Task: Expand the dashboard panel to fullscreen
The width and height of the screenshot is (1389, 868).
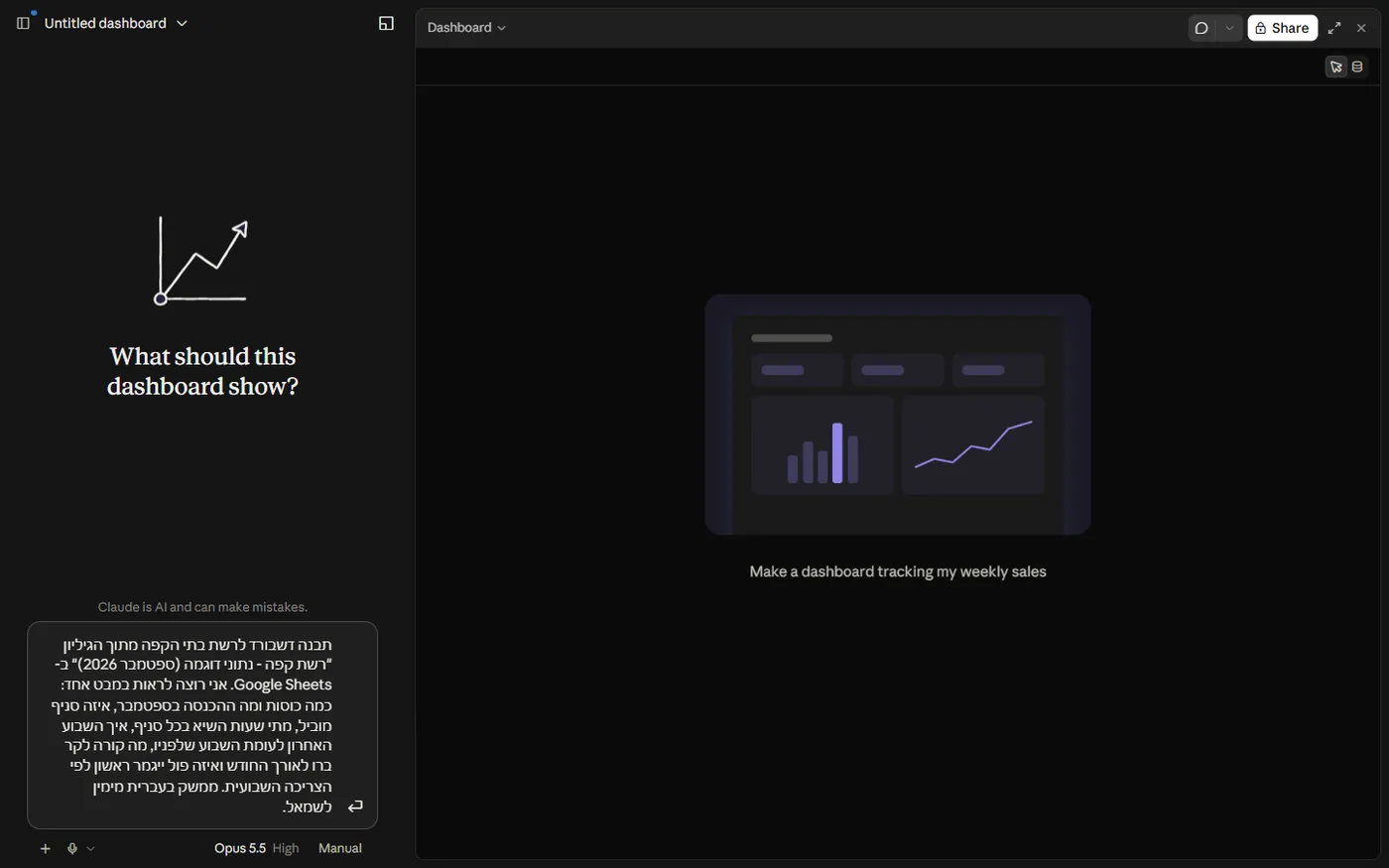Action: click(1334, 28)
